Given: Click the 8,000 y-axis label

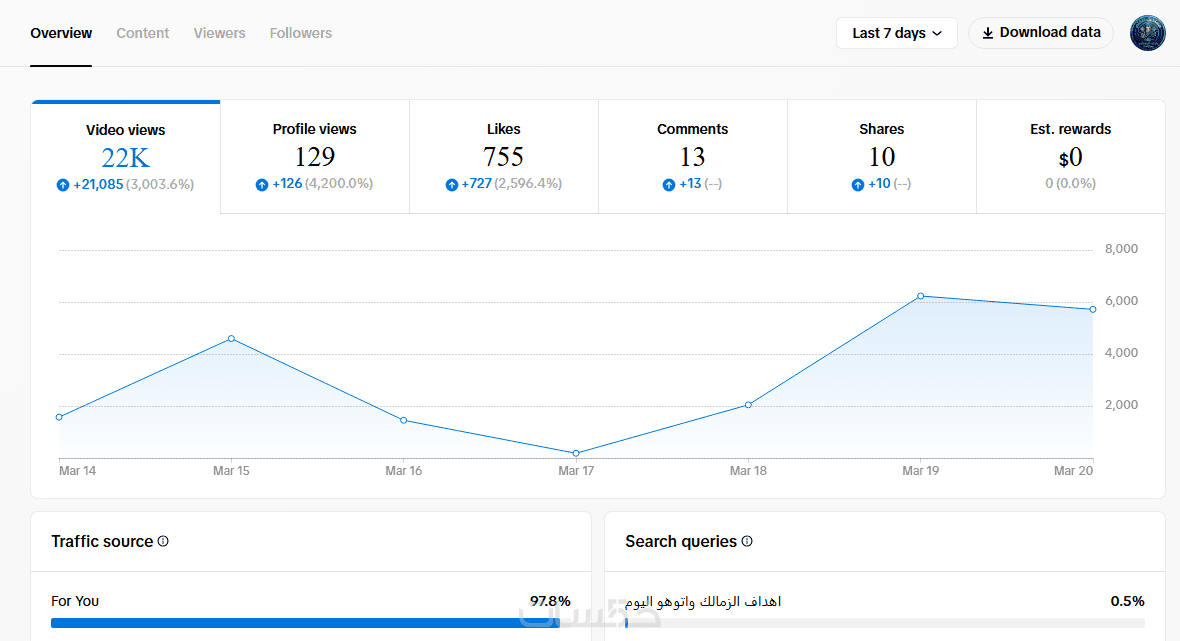Looking at the screenshot, I should (1121, 249).
